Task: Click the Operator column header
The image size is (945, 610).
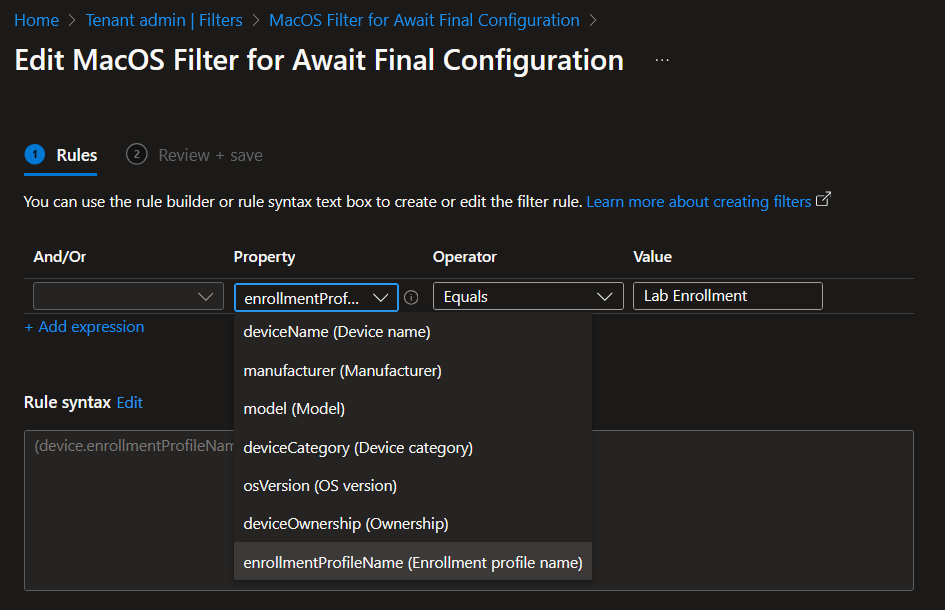Action: (465, 257)
